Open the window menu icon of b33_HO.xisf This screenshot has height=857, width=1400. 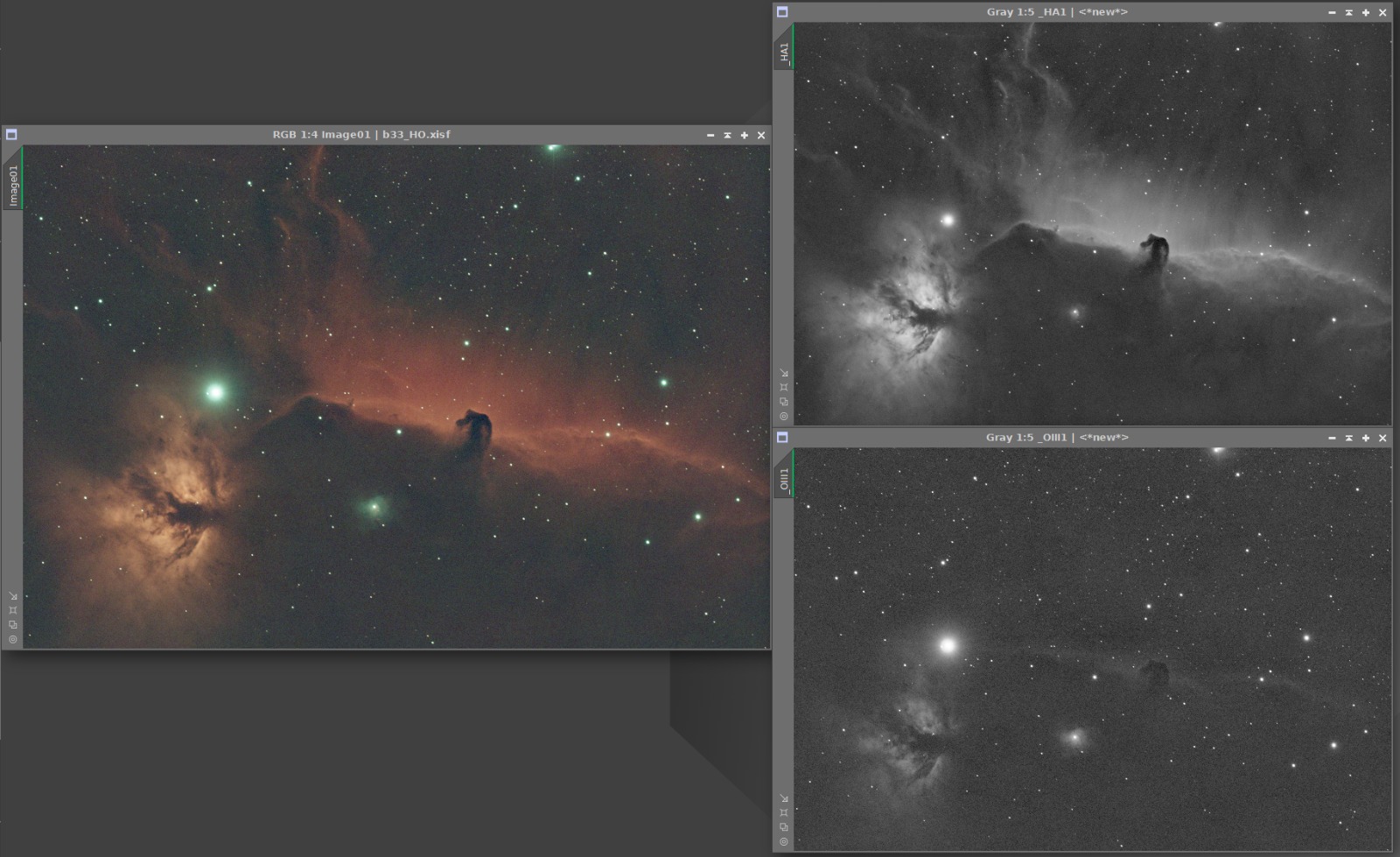click(x=11, y=135)
